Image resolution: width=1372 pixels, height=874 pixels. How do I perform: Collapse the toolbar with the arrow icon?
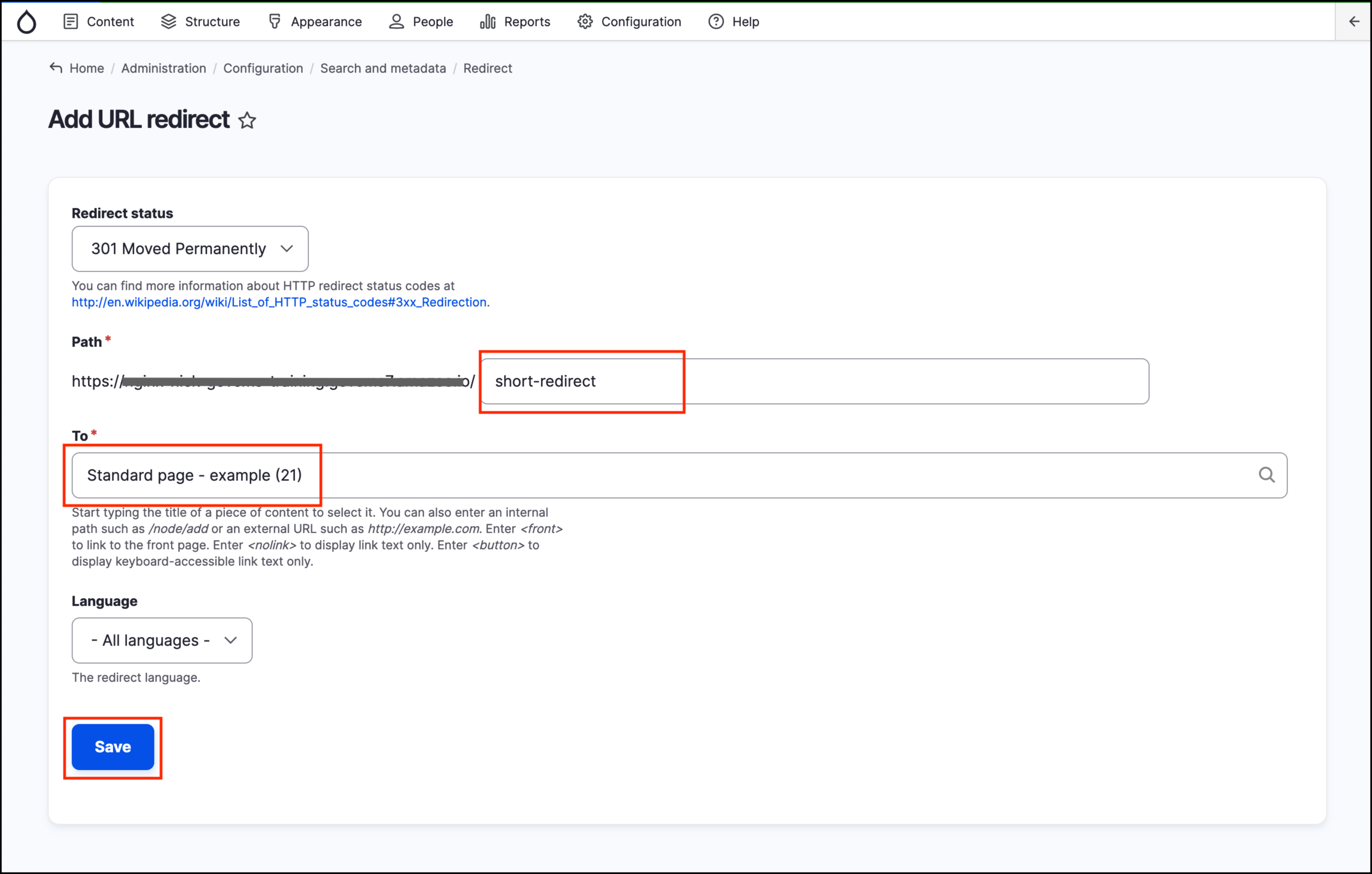point(1354,22)
